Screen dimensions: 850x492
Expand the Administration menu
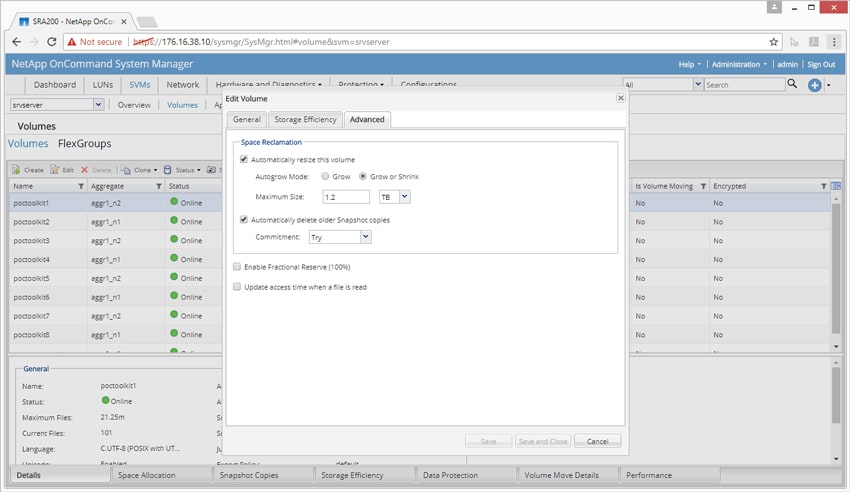tap(739, 64)
